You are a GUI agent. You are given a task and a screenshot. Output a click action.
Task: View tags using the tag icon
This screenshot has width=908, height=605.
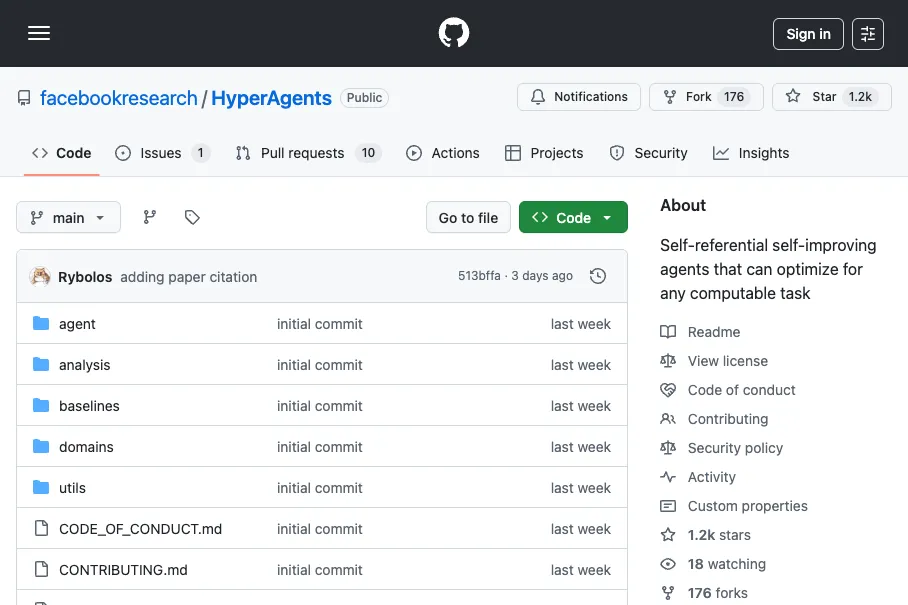coord(192,217)
